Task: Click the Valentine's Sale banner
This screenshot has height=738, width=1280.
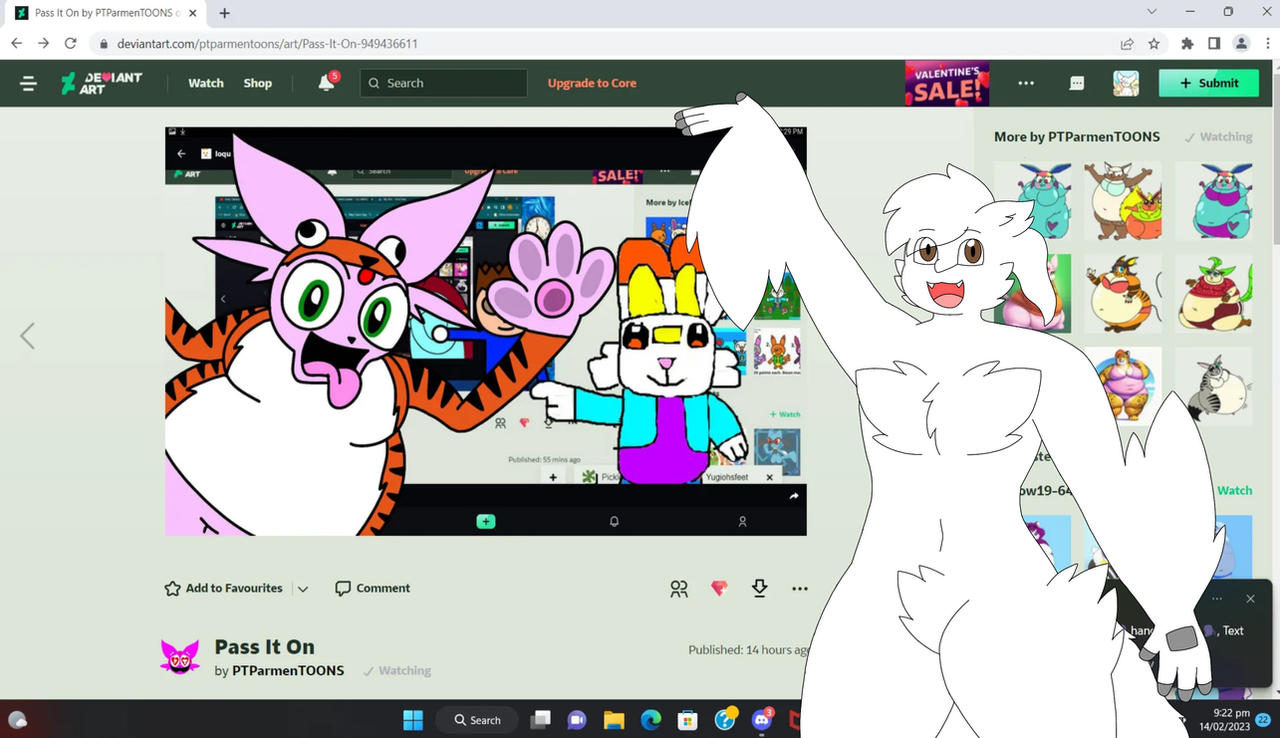Action: [947, 83]
